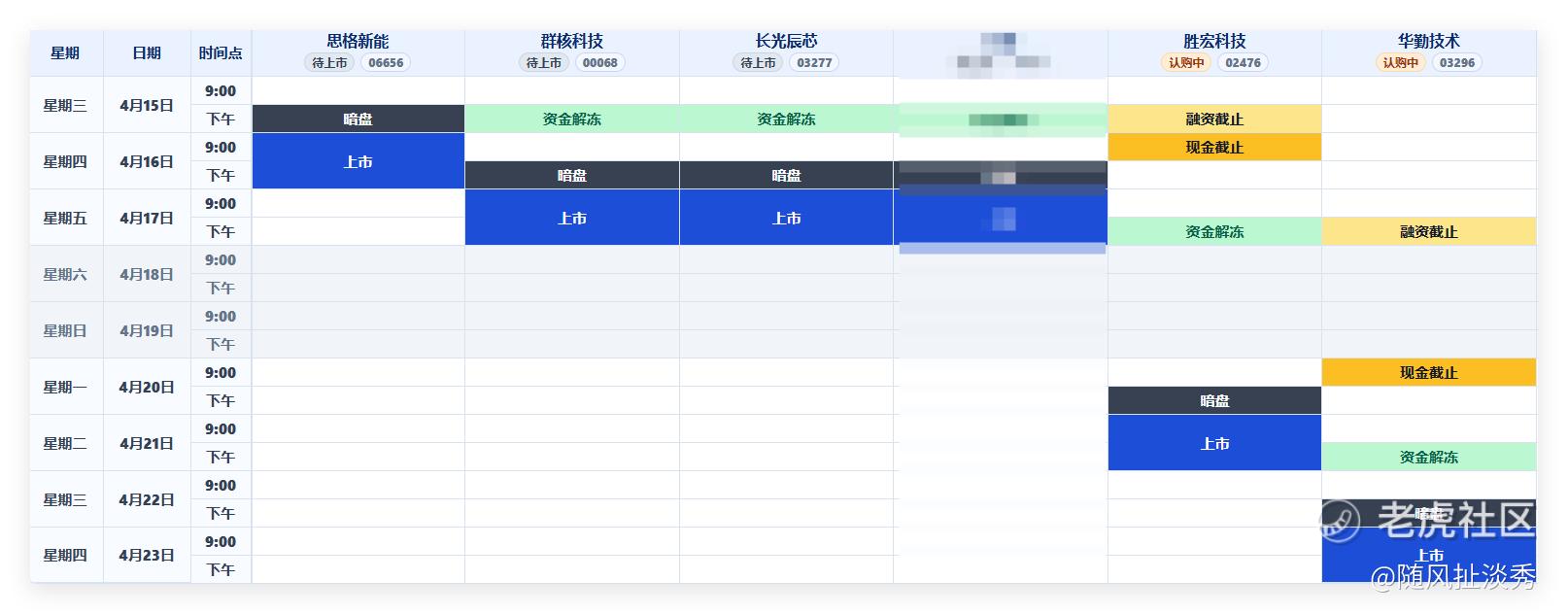Click the 认购中 badge under 华勤技术
Screen dimensions: 1568x614
1400,63
